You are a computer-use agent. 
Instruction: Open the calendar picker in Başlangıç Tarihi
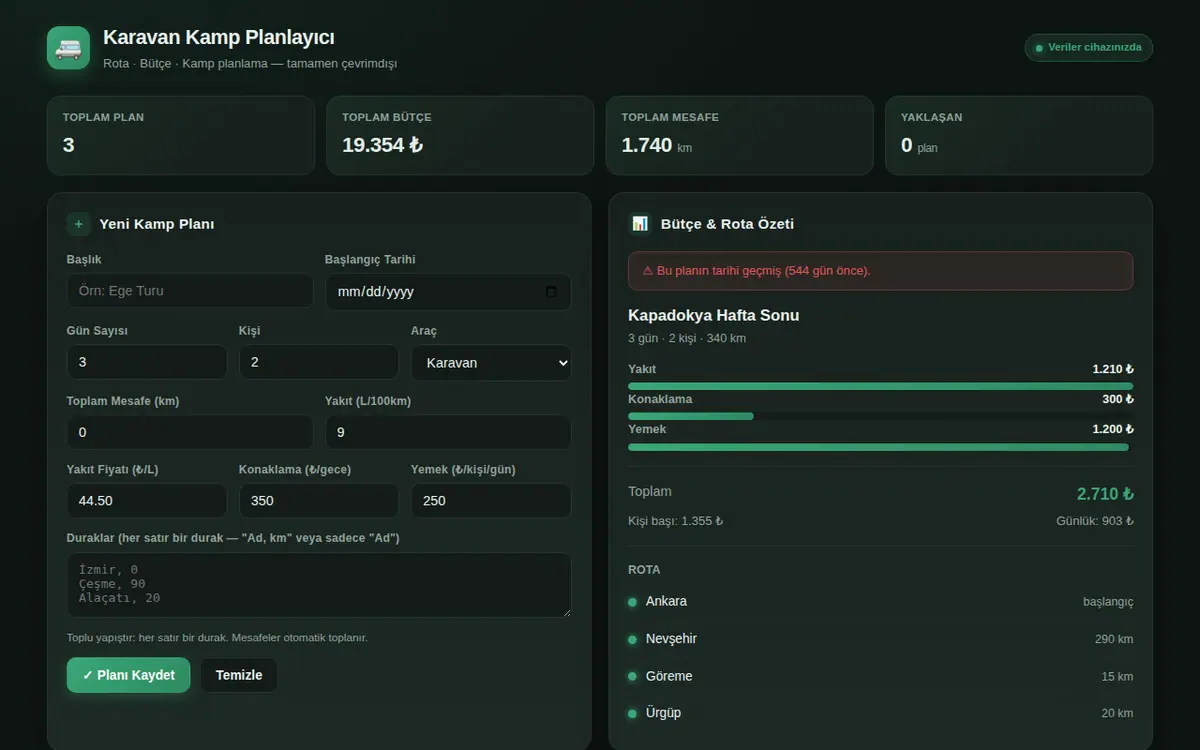(551, 292)
